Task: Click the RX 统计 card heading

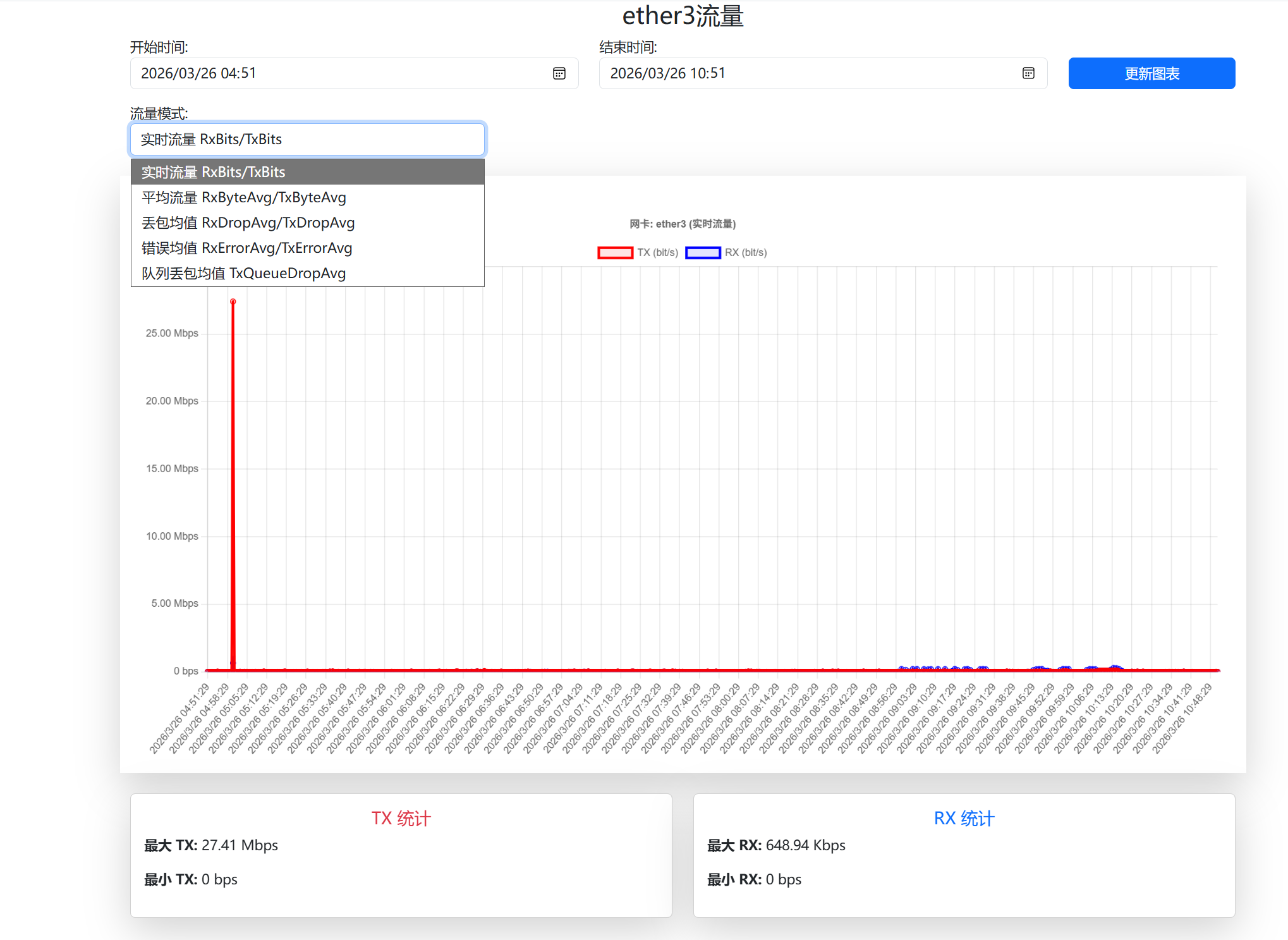Action: (x=964, y=819)
